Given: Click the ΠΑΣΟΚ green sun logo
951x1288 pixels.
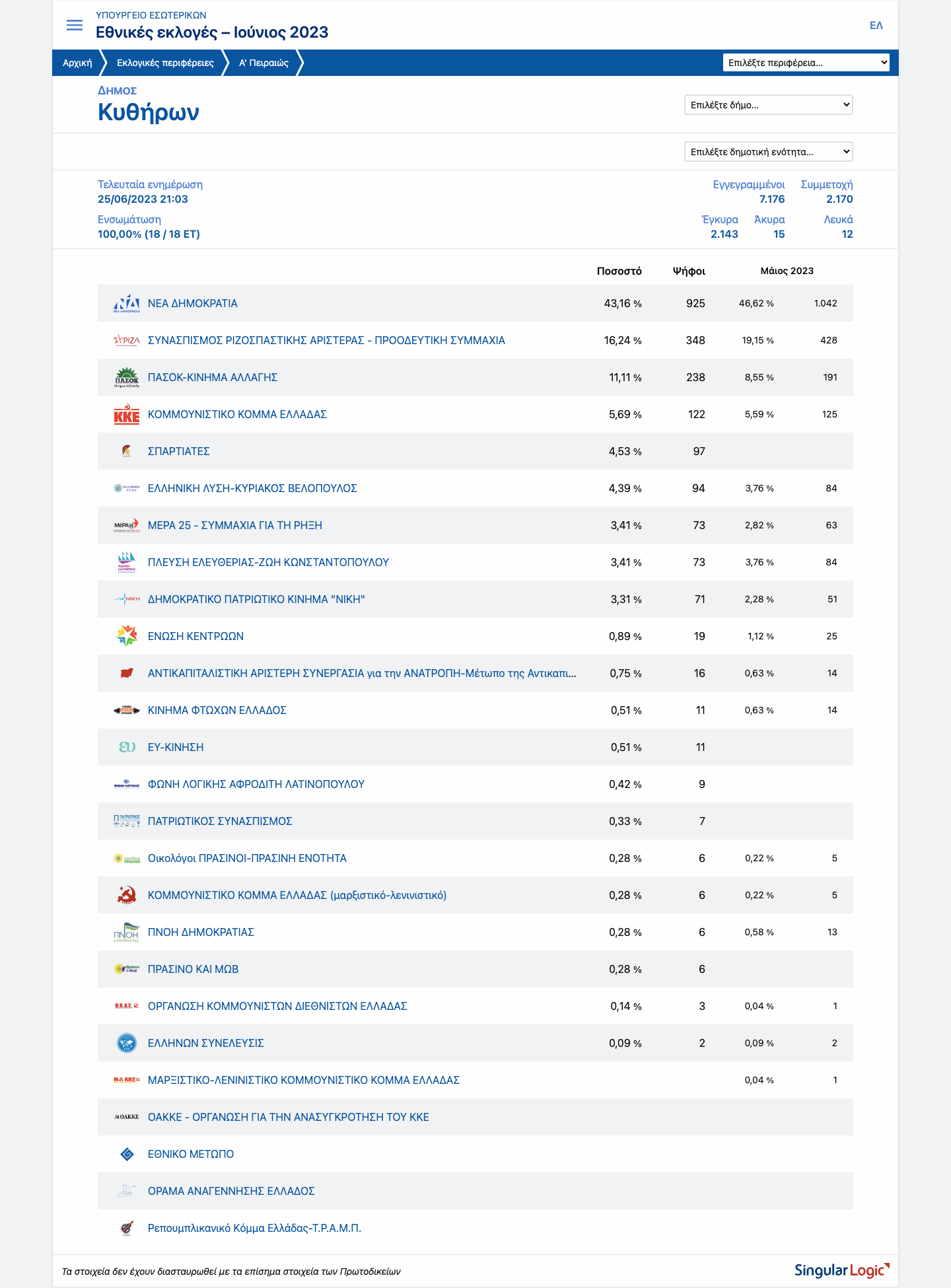Looking at the screenshot, I should pos(126,377).
